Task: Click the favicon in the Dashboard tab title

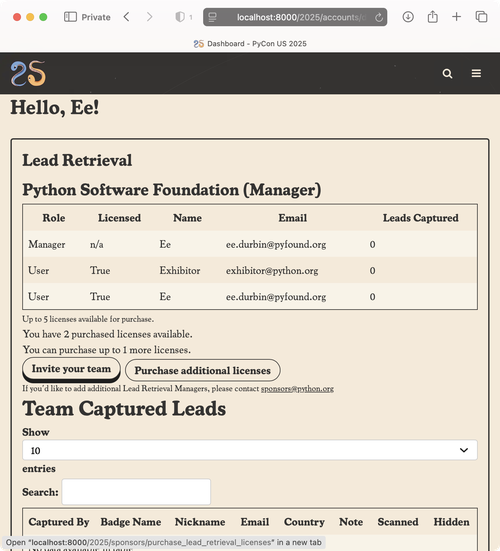Action: pyautogui.click(x=199, y=44)
